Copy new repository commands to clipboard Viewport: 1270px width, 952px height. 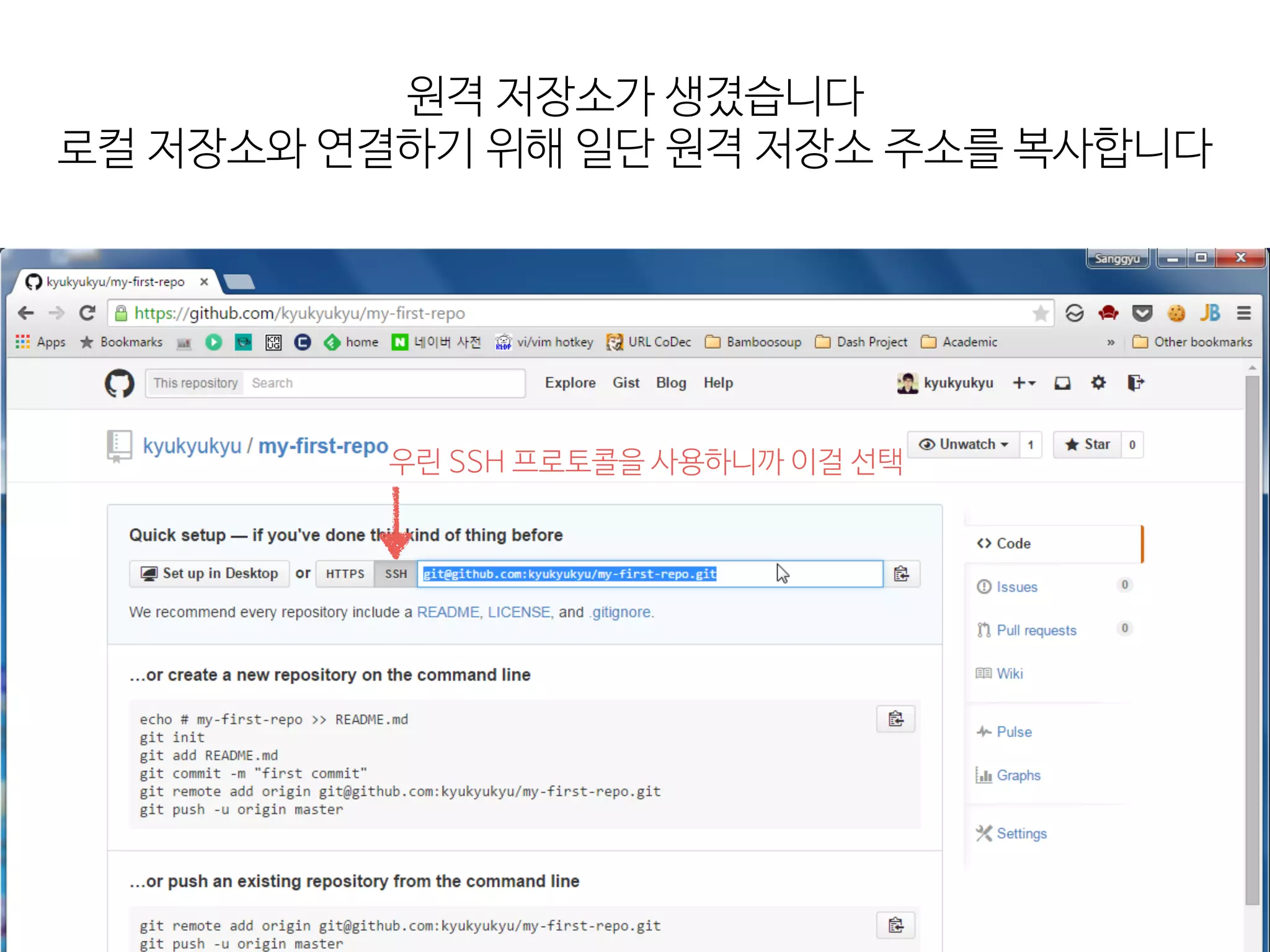(896, 719)
